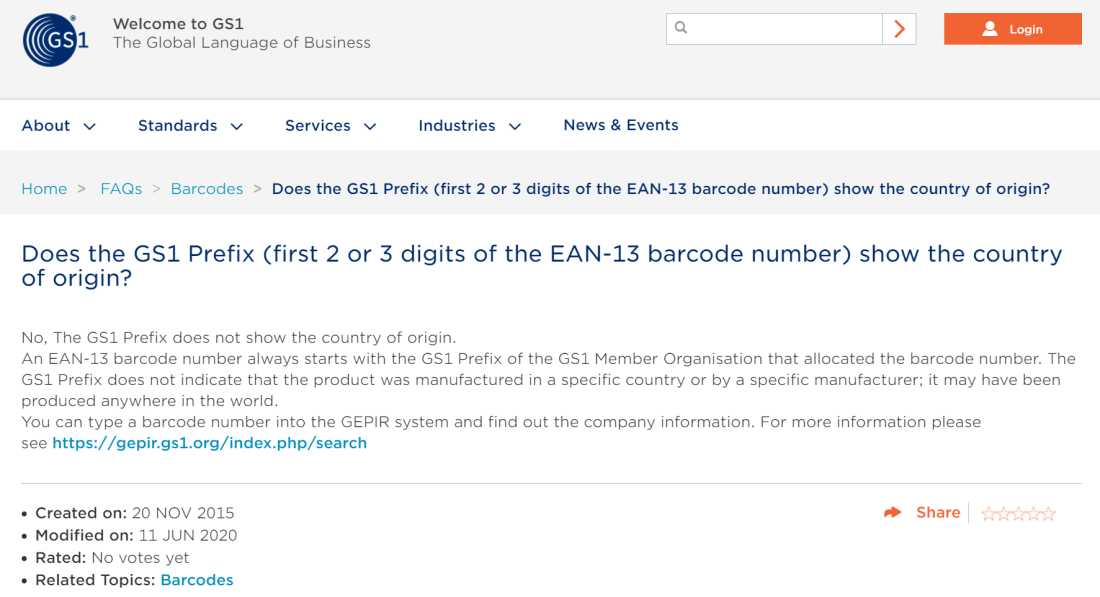Expand the About menu chevron

(x=90, y=127)
